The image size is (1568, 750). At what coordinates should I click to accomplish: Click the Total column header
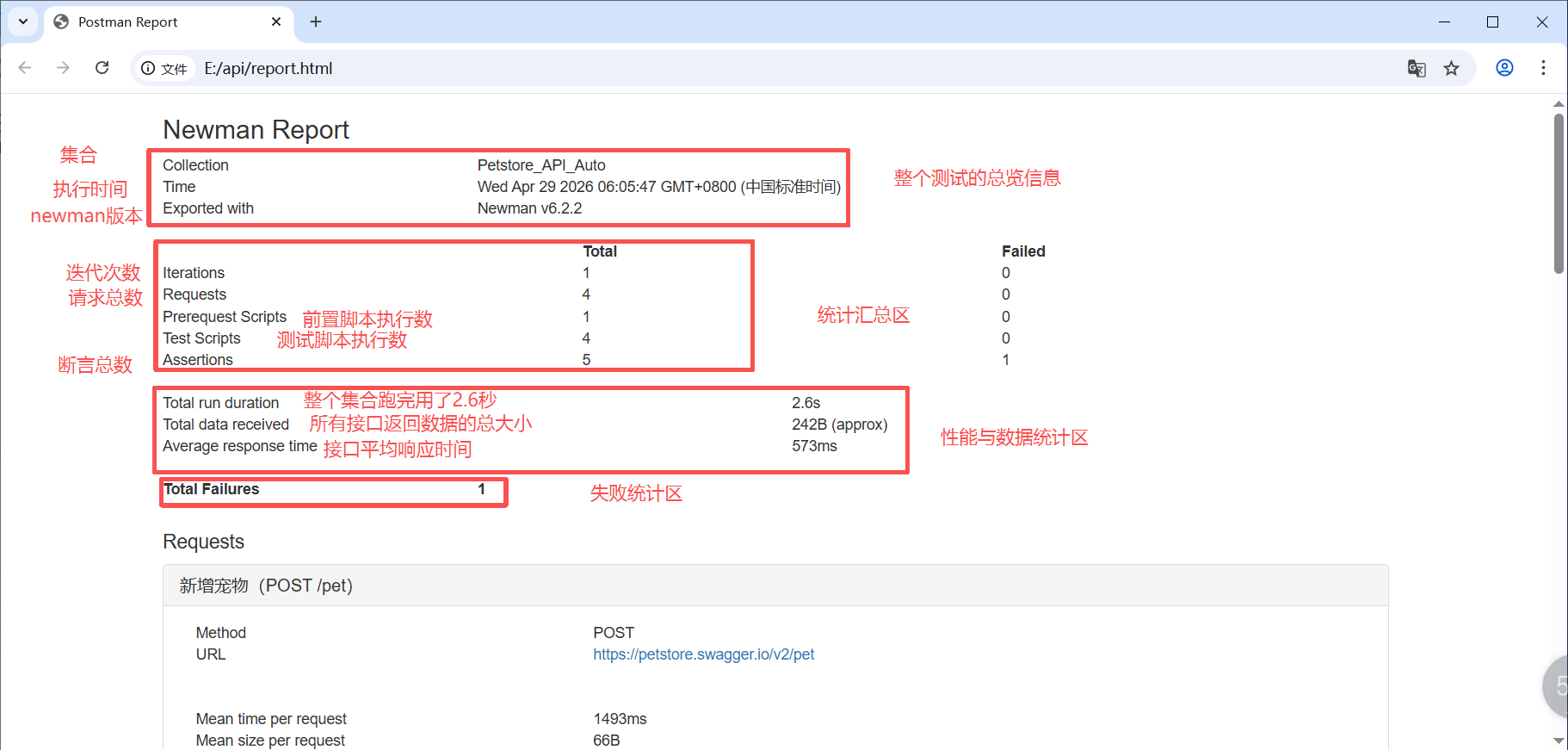600,251
